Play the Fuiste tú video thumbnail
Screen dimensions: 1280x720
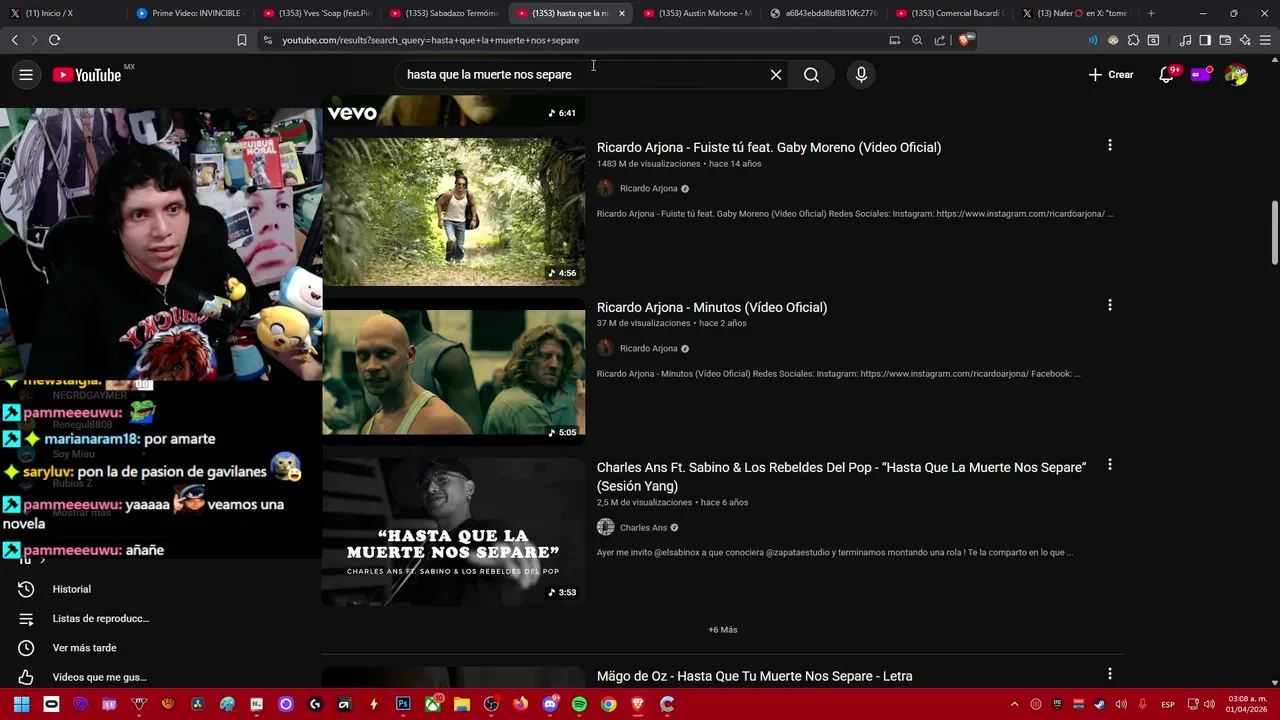(454, 212)
